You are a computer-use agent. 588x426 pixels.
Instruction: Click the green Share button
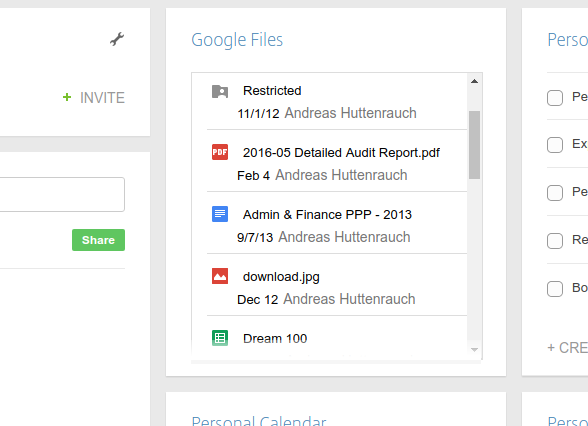point(98,240)
